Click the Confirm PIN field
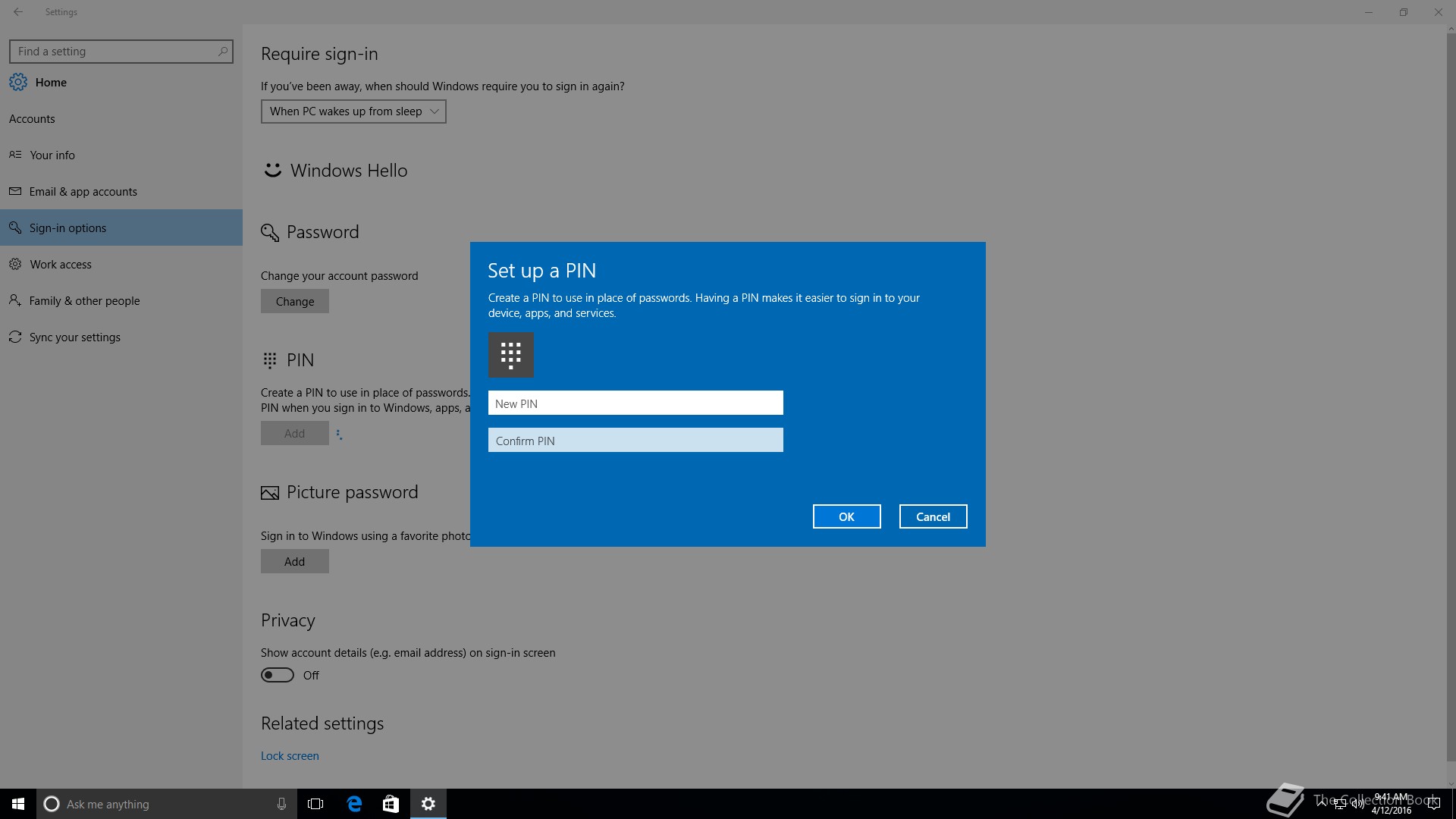Screen dimensions: 1456x819 (635, 440)
